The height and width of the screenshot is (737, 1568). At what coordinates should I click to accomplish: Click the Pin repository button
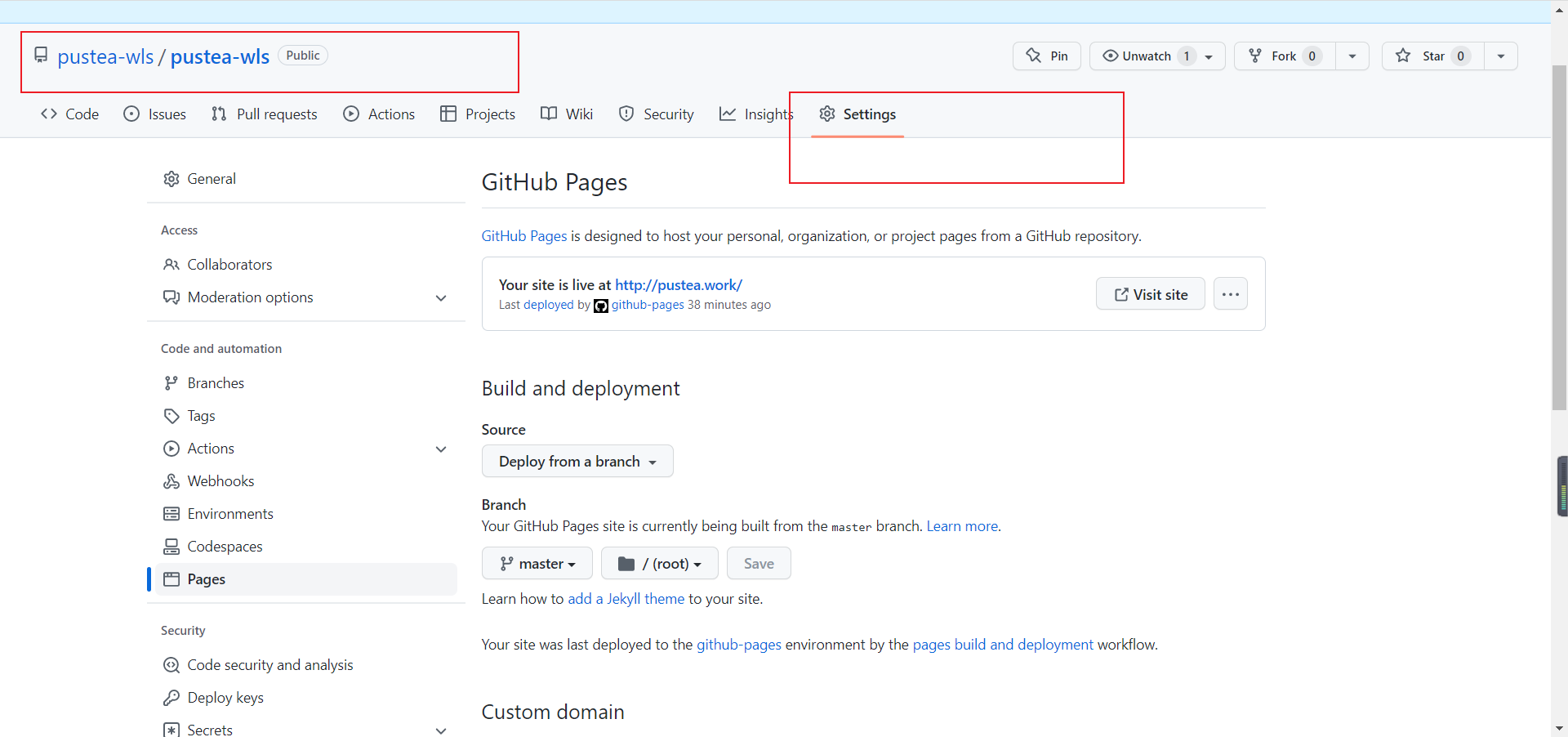click(x=1046, y=56)
